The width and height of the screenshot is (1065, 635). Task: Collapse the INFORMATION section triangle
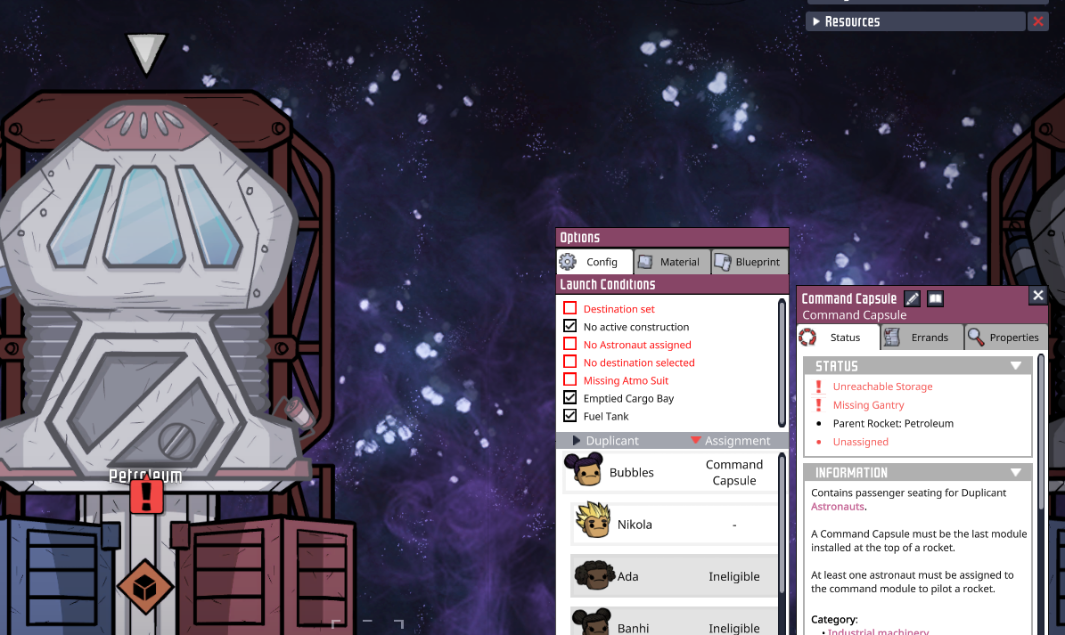[x=1016, y=472]
